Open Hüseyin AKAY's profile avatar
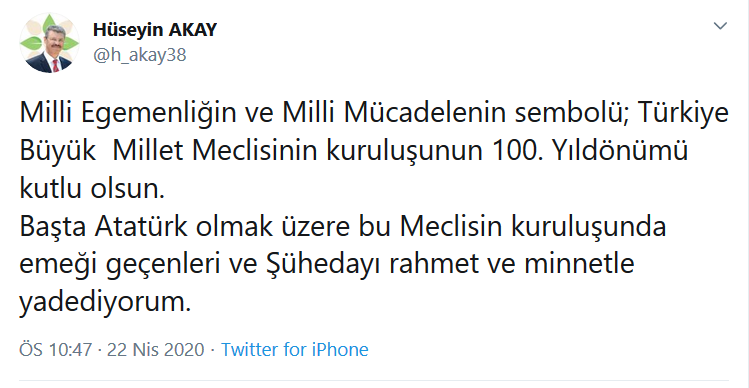This screenshot has height=388, width=749. [x=49, y=43]
